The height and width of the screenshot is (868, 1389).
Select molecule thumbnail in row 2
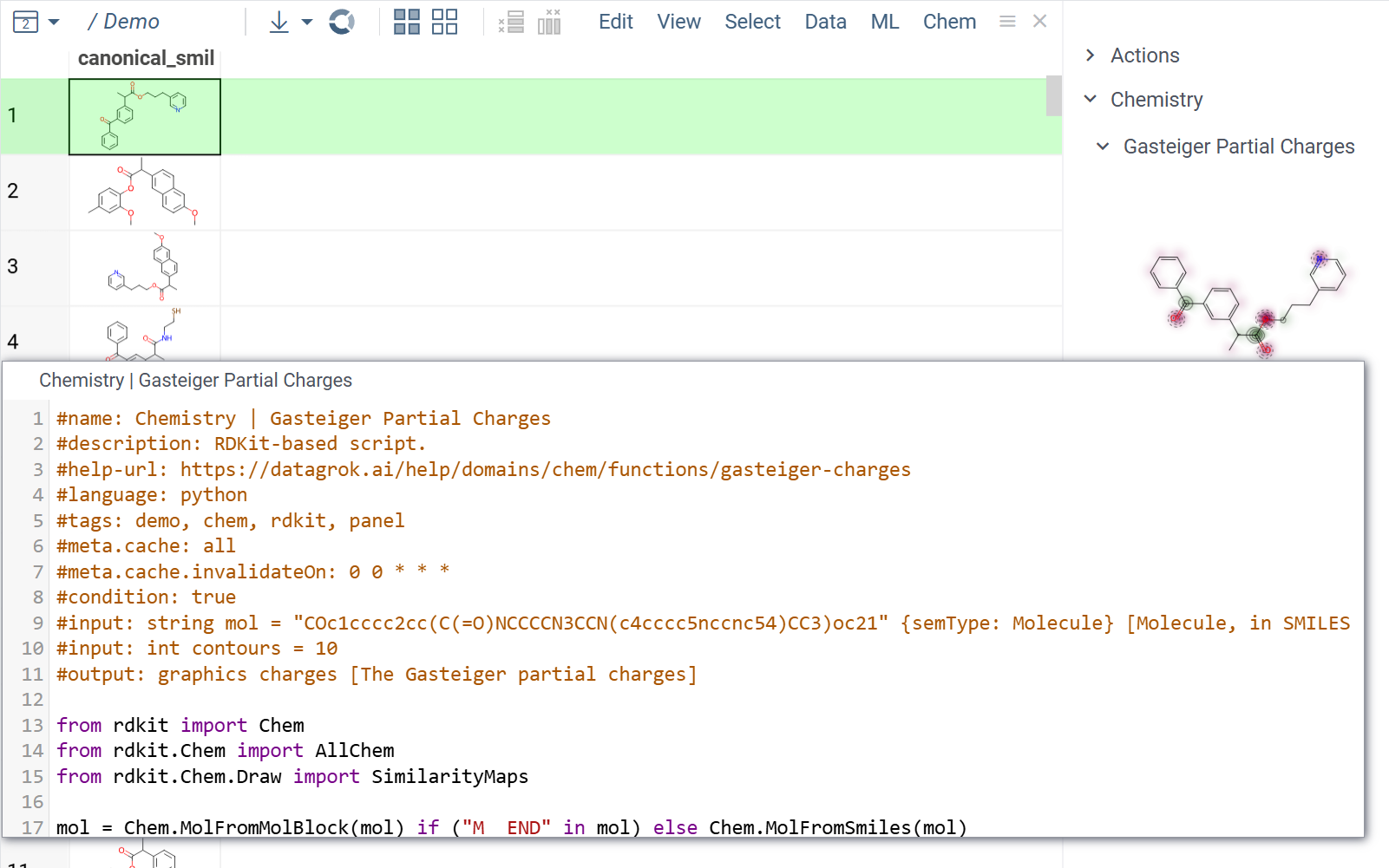[145, 192]
